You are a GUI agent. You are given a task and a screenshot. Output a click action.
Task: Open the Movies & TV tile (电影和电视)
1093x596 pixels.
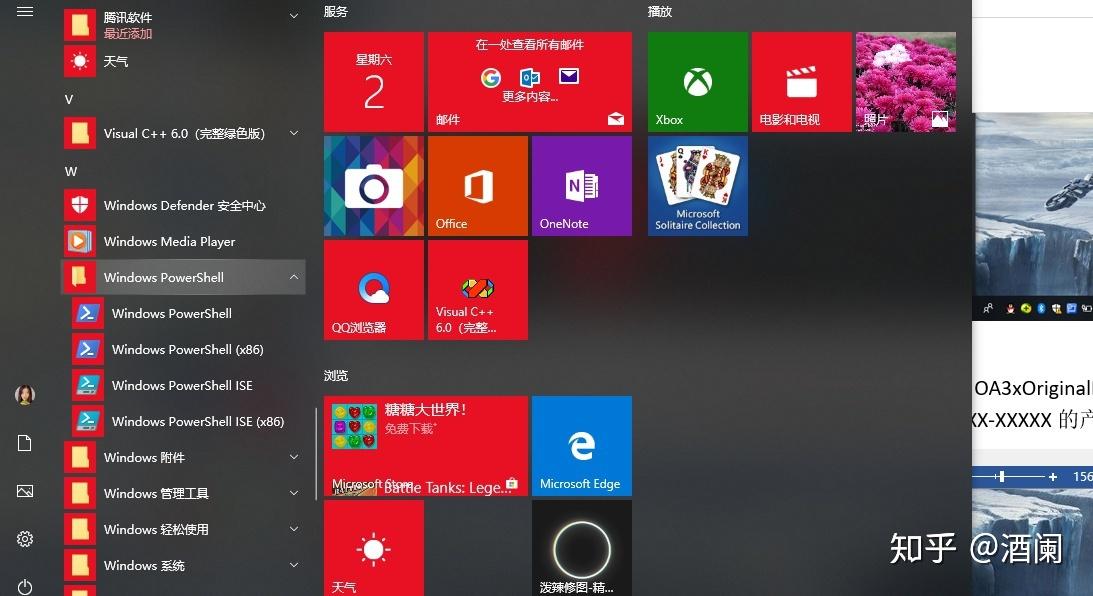point(802,82)
